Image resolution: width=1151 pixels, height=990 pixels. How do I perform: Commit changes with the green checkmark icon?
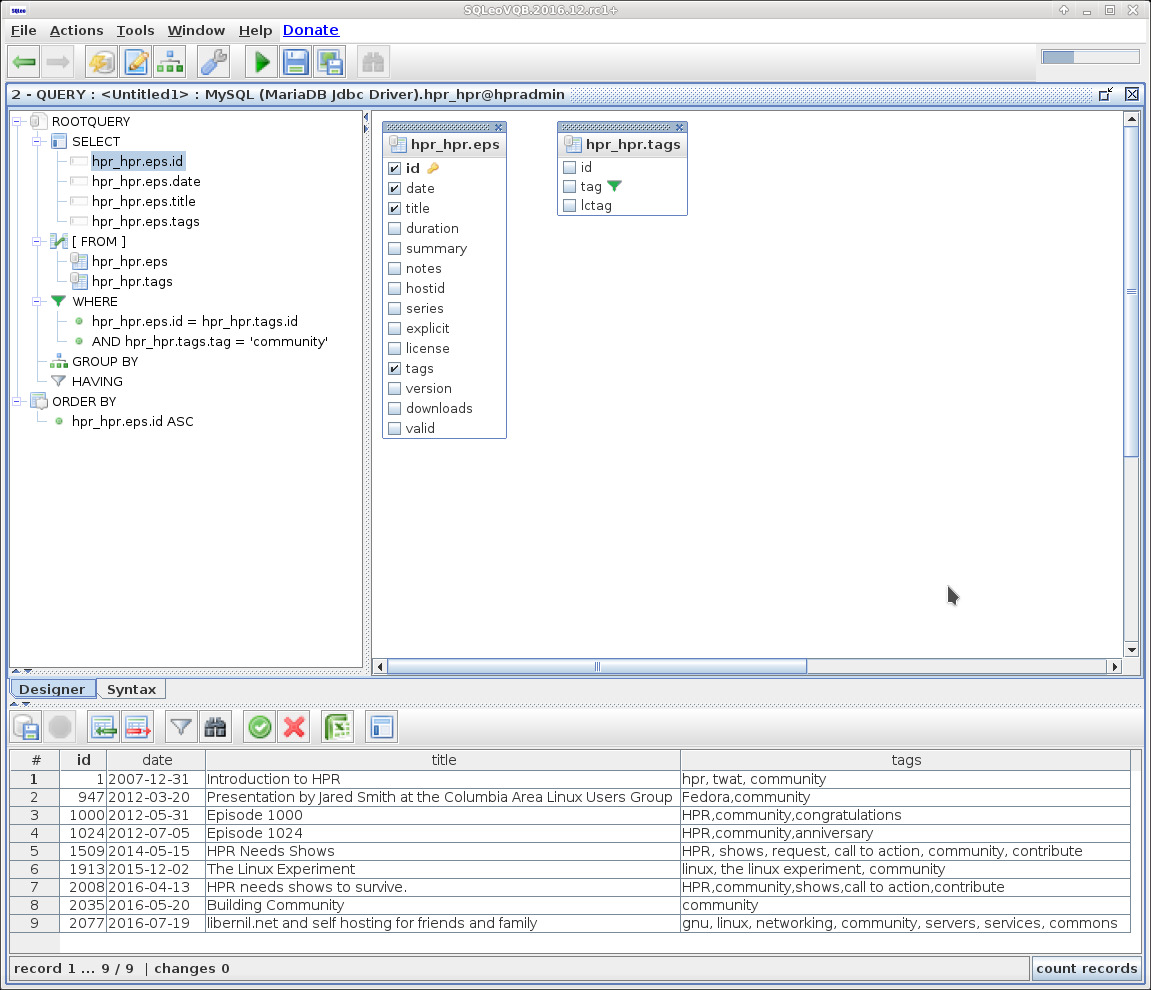(x=260, y=727)
